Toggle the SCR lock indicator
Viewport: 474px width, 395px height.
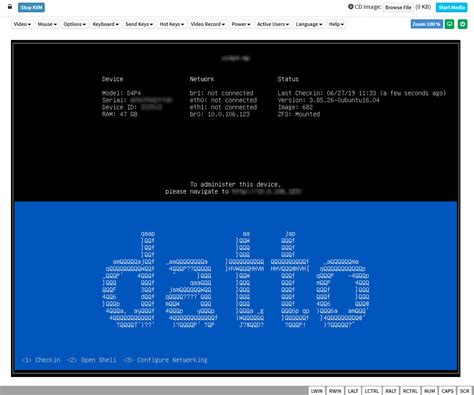point(464,391)
